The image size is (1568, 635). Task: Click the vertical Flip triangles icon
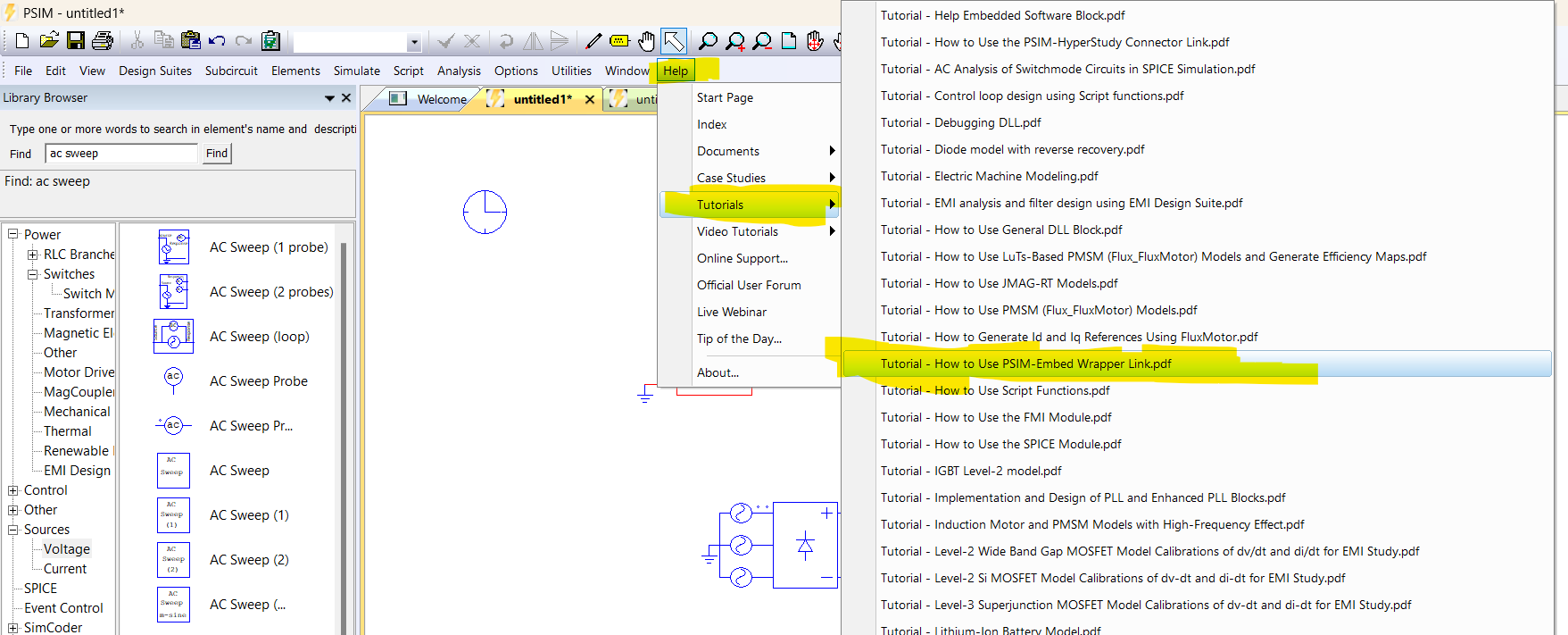pyautogui.click(x=560, y=41)
